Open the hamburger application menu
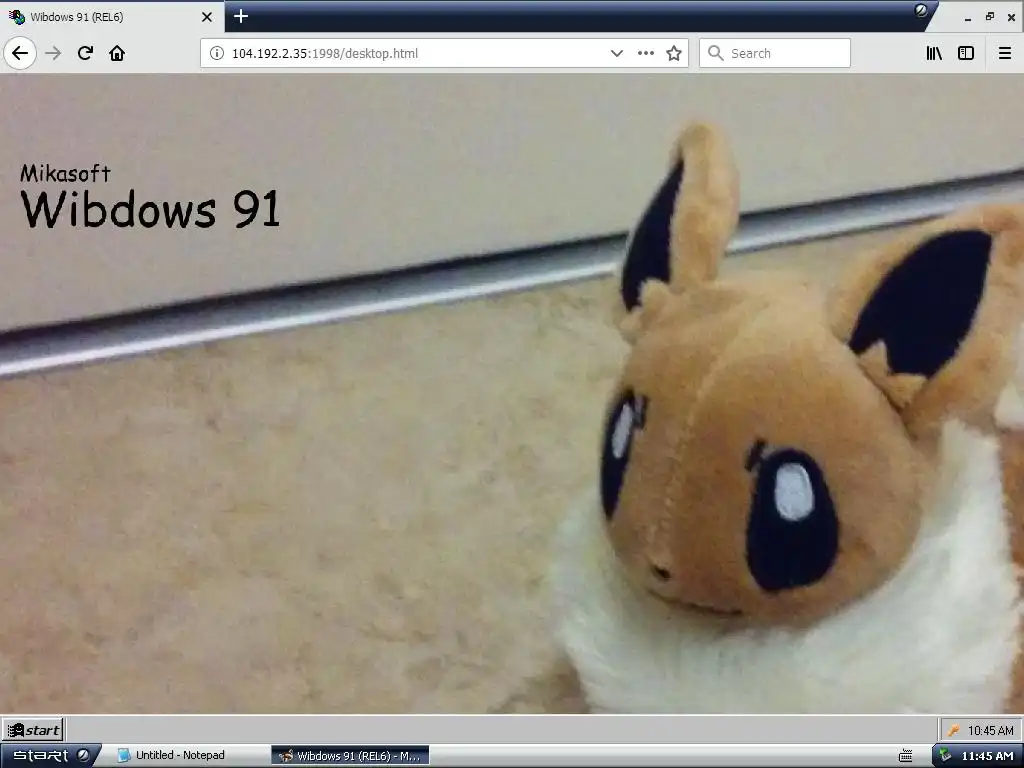The width and height of the screenshot is (1024, 768). (x=1005, y=53)
